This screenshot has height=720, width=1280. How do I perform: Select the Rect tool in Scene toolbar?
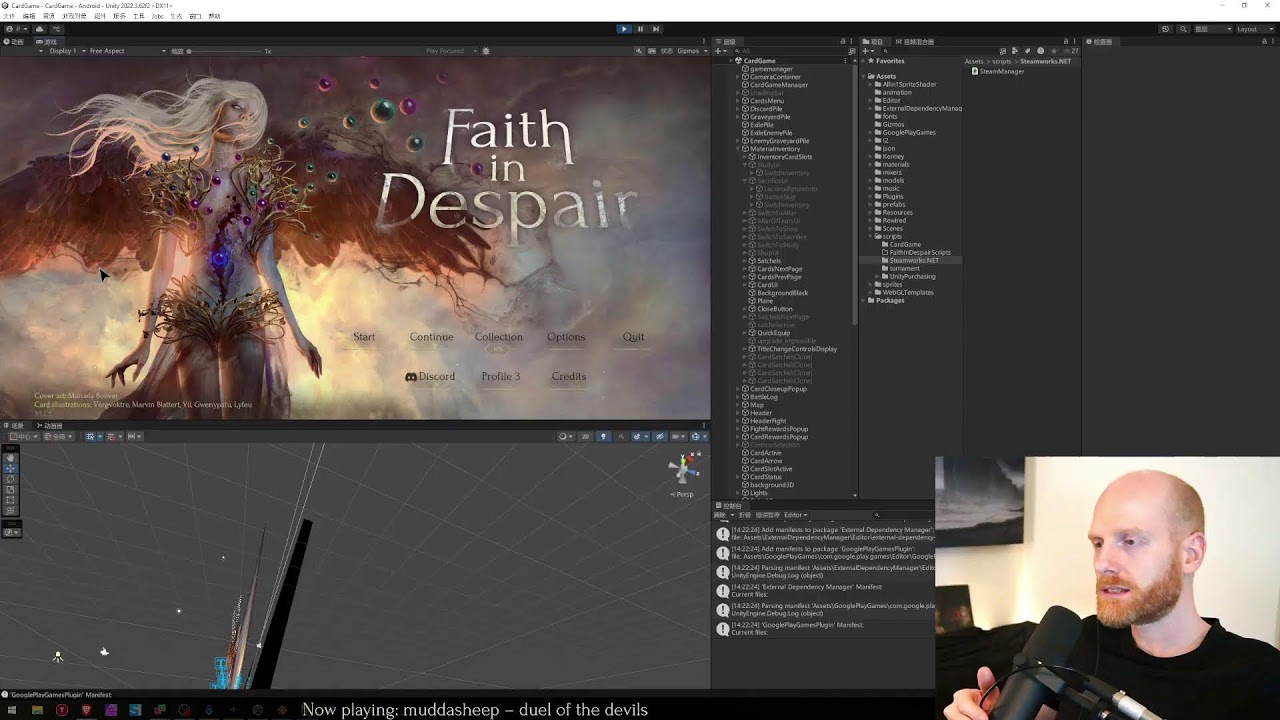coord(11,500)
